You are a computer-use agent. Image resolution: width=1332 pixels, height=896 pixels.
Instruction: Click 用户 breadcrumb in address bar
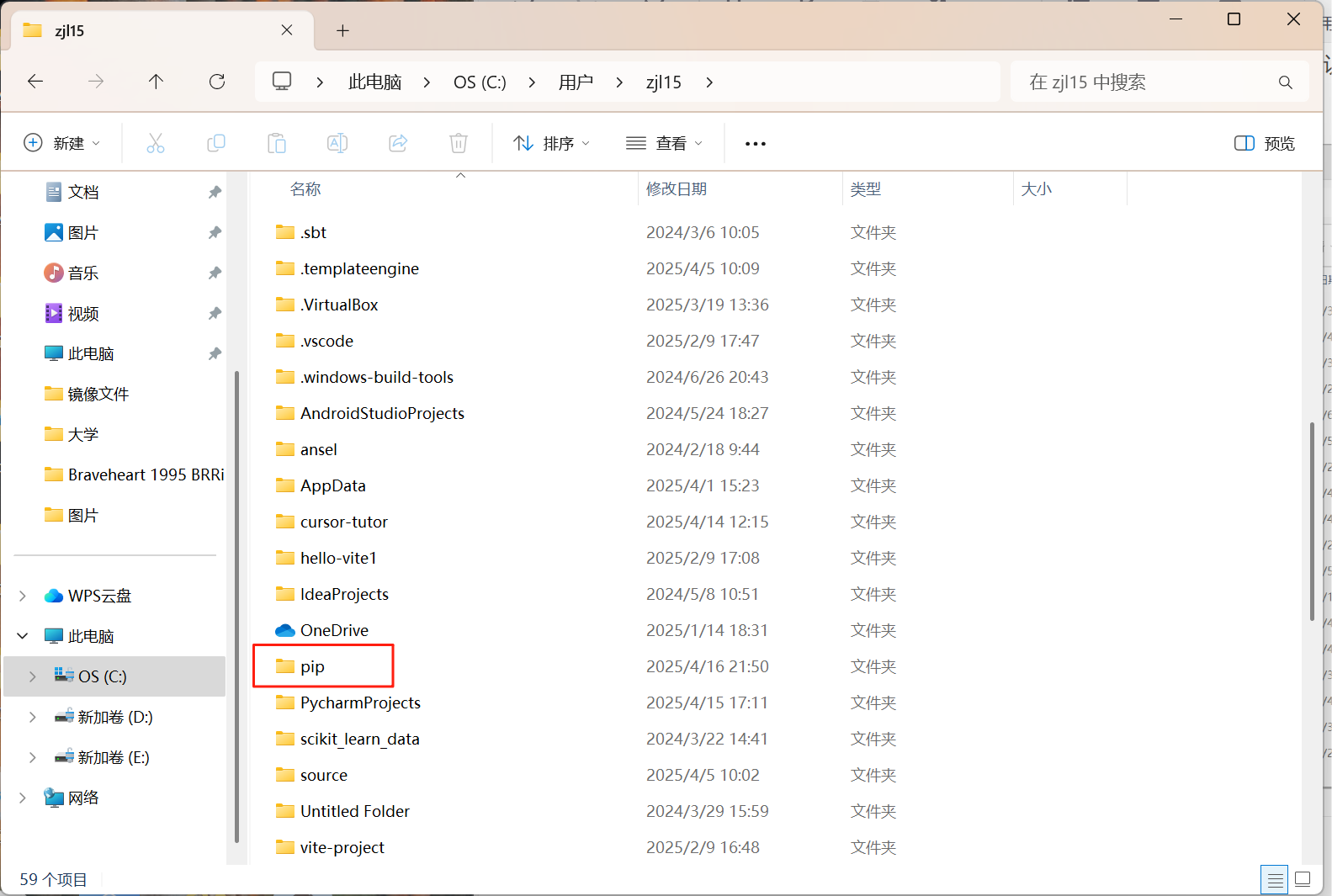[x=576, y=82]
